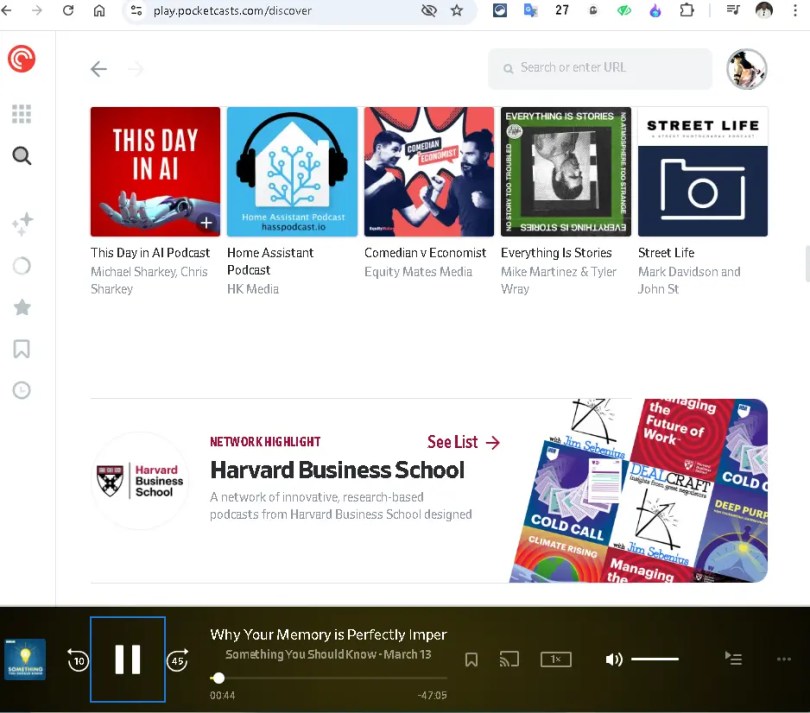Open the Chrome profile avatar
The width and height of the screenshot is (810, 713).
coord(764,10)
